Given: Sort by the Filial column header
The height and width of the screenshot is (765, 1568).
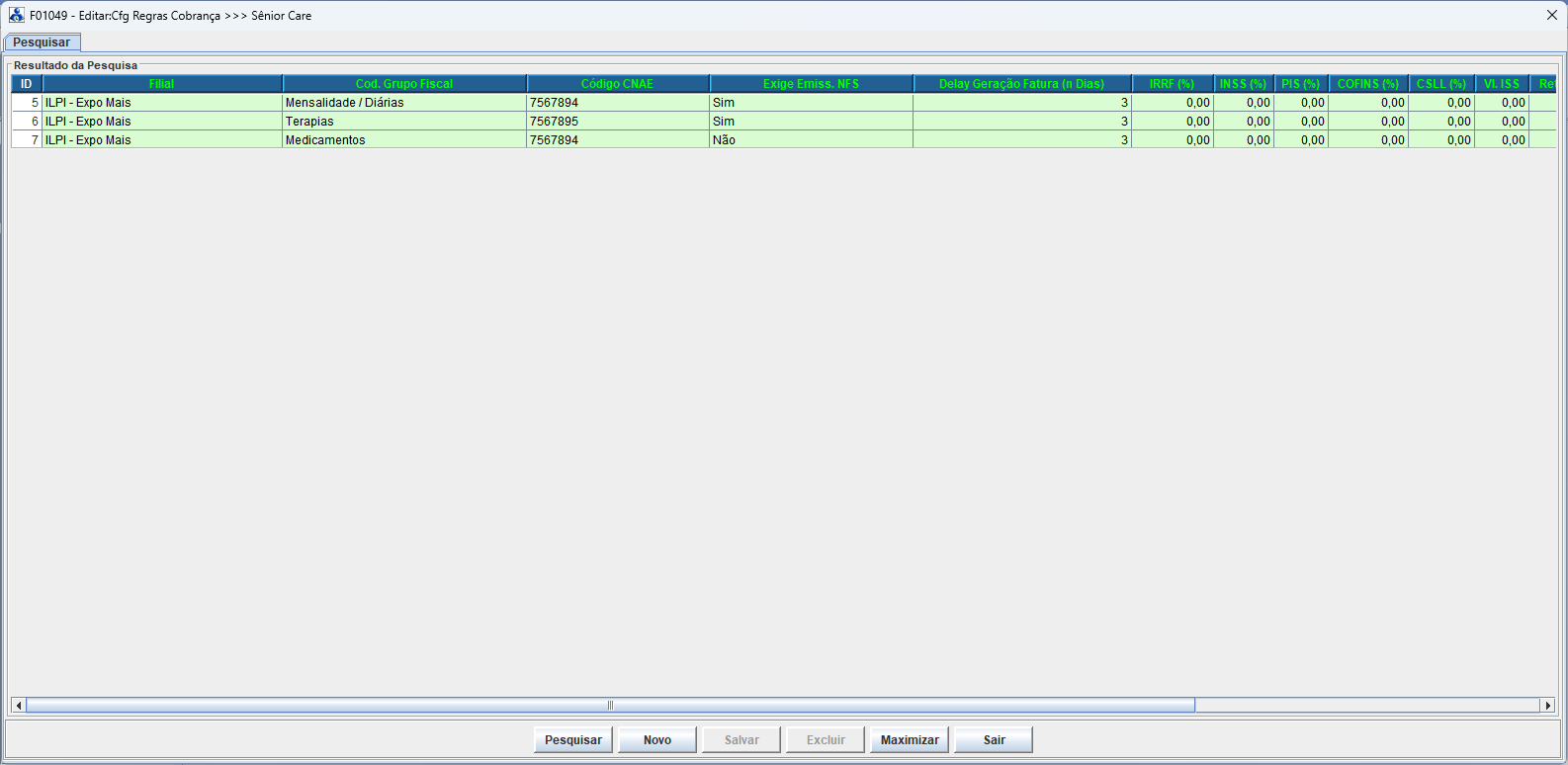Looking at the screenshot, I should point(162,84).
